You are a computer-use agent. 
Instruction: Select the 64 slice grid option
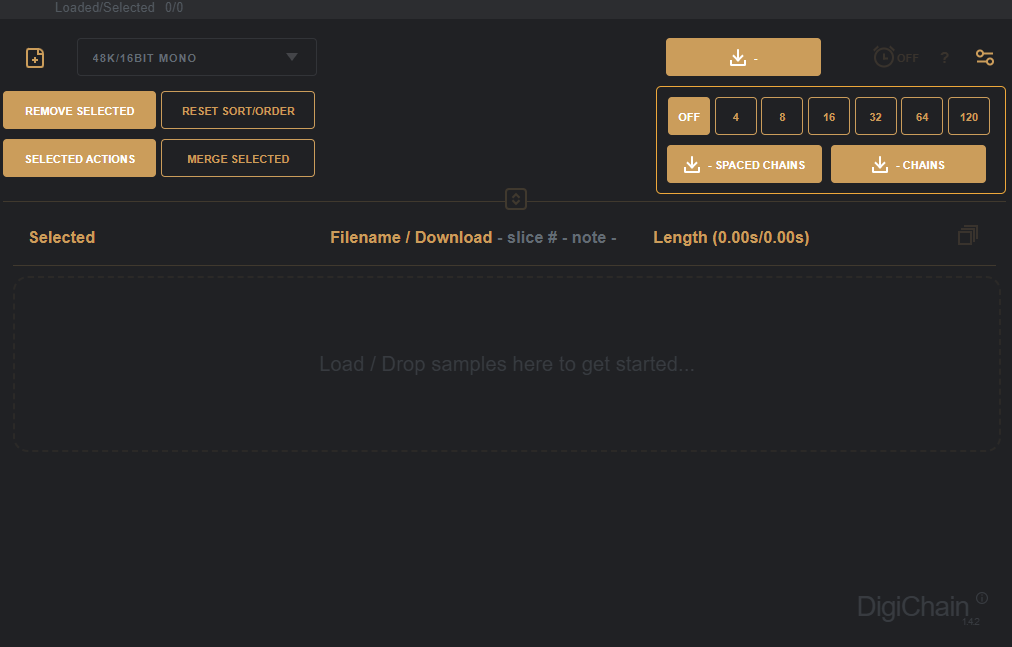pos(922,117)
